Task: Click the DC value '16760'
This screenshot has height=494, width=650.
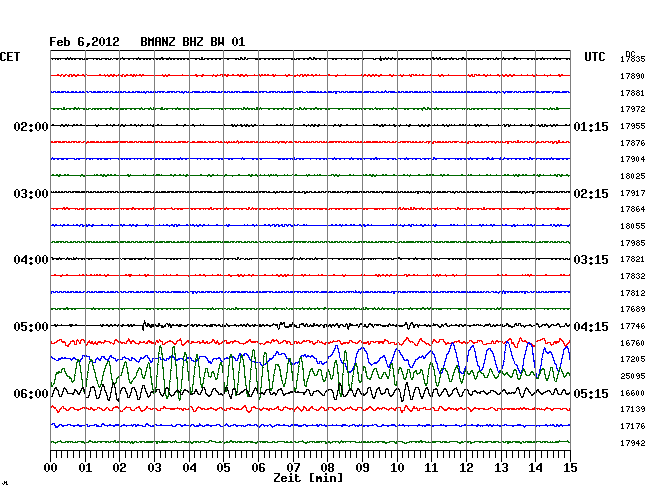Action: coord(633,343)
